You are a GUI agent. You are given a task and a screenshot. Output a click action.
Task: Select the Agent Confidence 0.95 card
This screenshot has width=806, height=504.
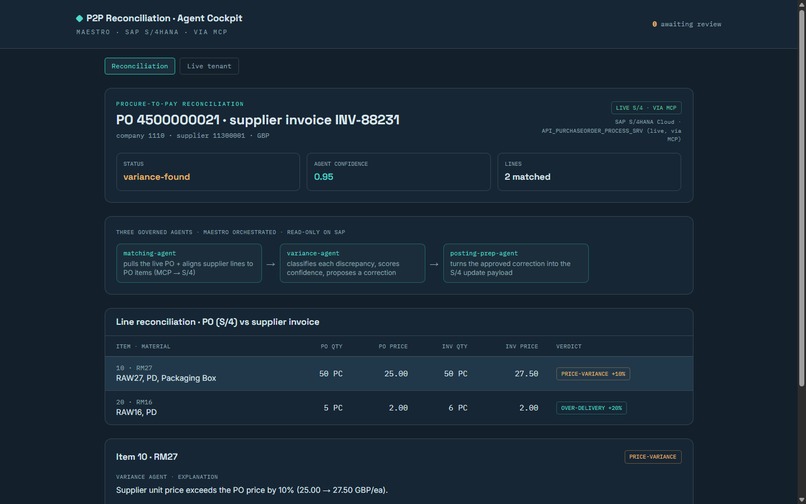click(x=398, y=172)
